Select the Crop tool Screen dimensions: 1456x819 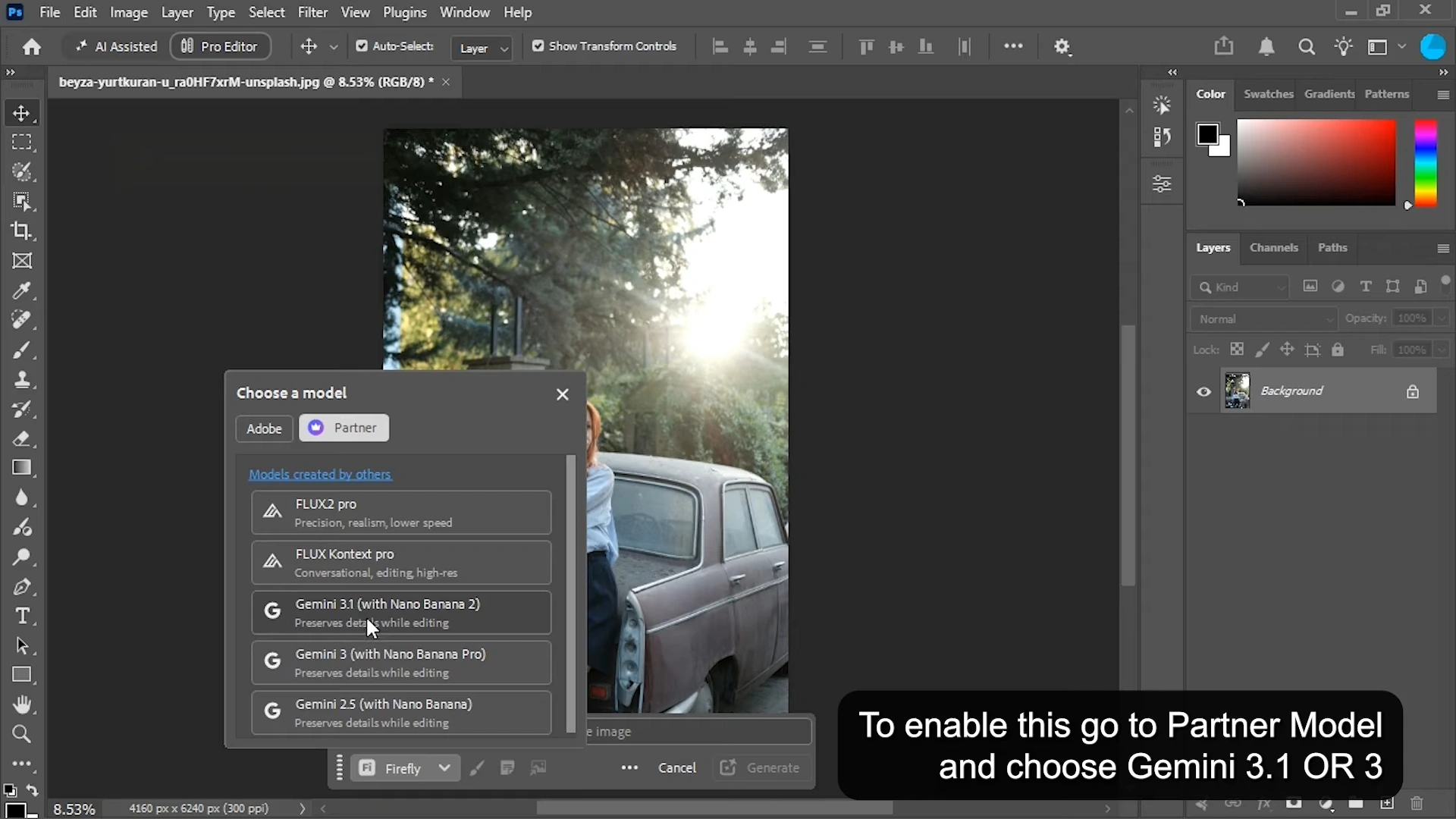coord(21,231)
